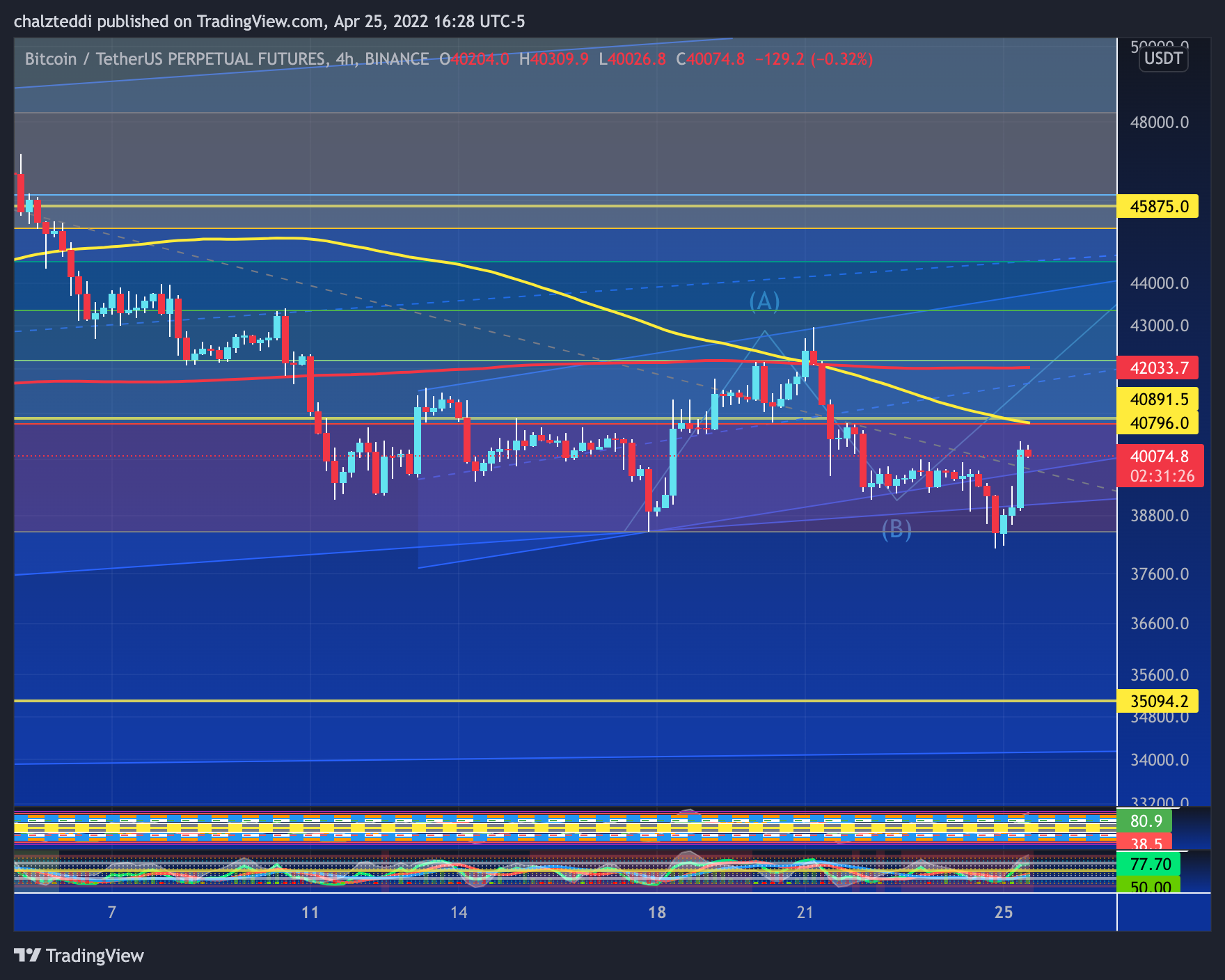Click the 40891.5 yellow price label
Screen dimensions: 1225x980
[1157, 400]
